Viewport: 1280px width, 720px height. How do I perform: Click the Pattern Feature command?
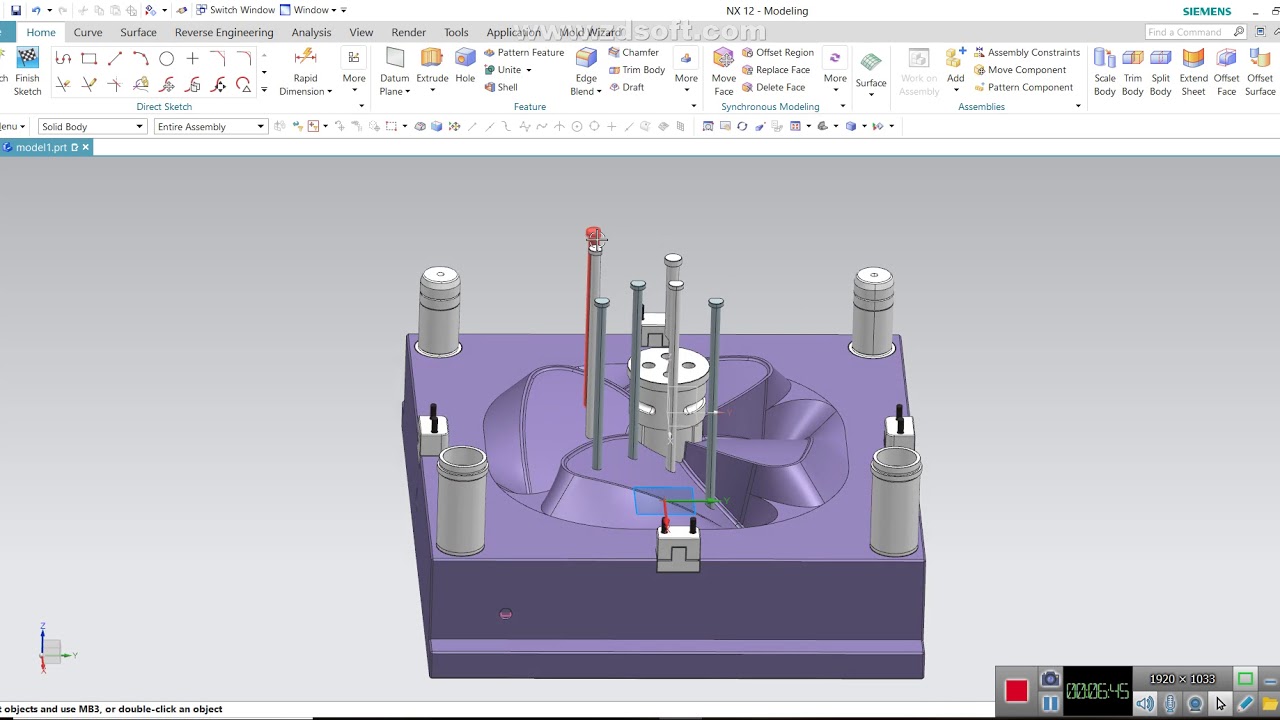[524, 52]
